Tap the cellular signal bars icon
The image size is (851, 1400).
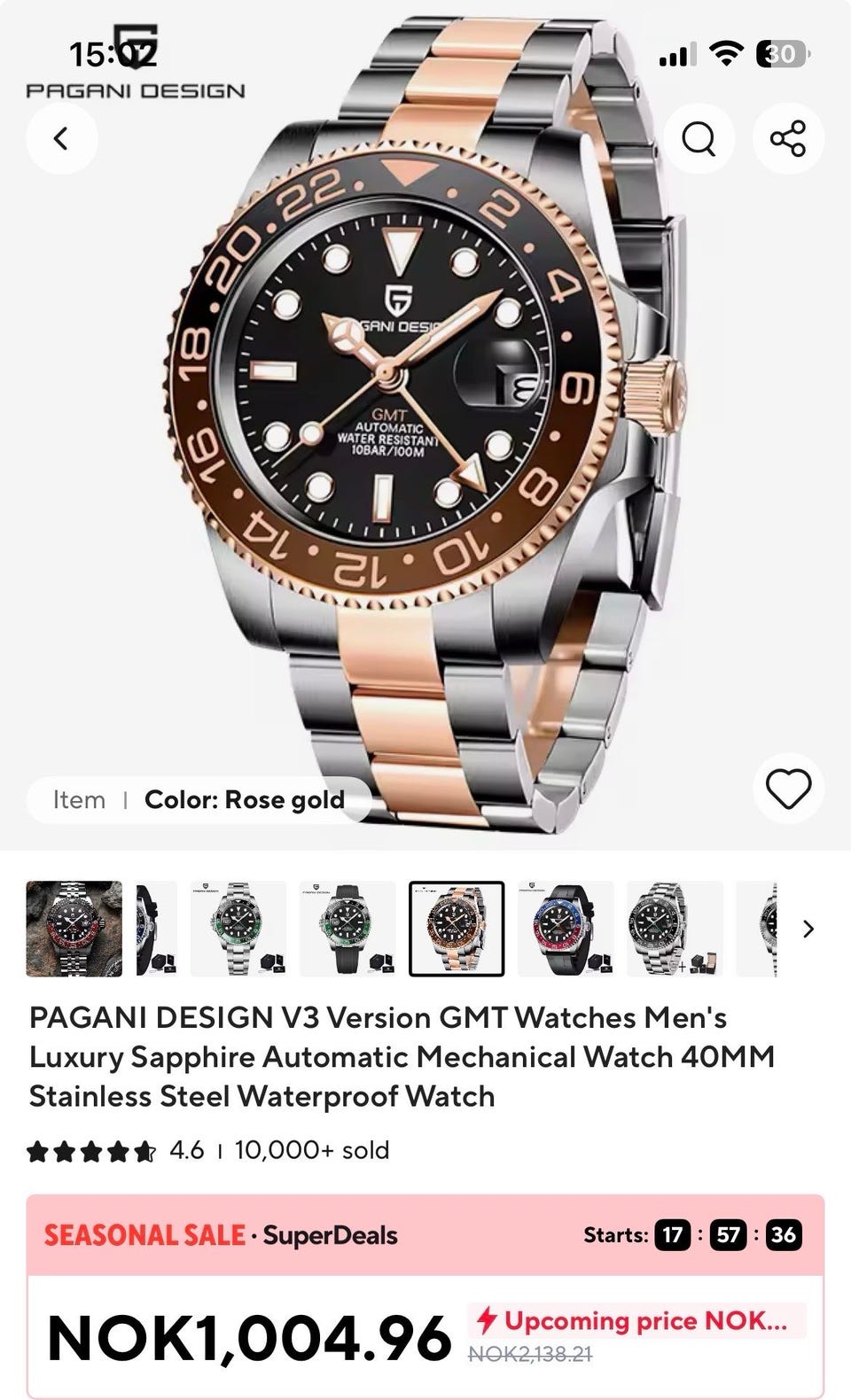coord(678,56)
